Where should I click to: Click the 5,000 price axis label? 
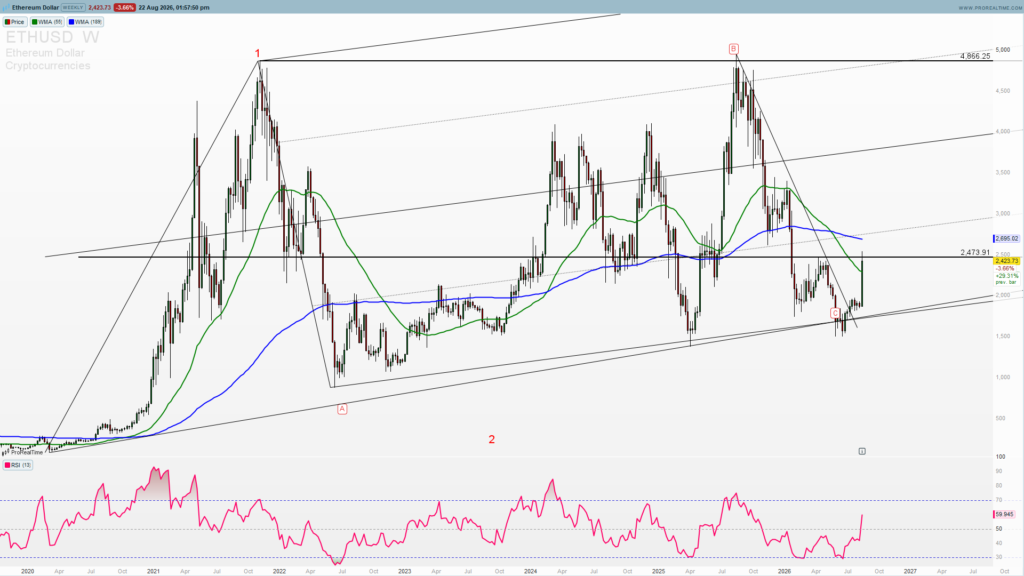(1002, 50)
